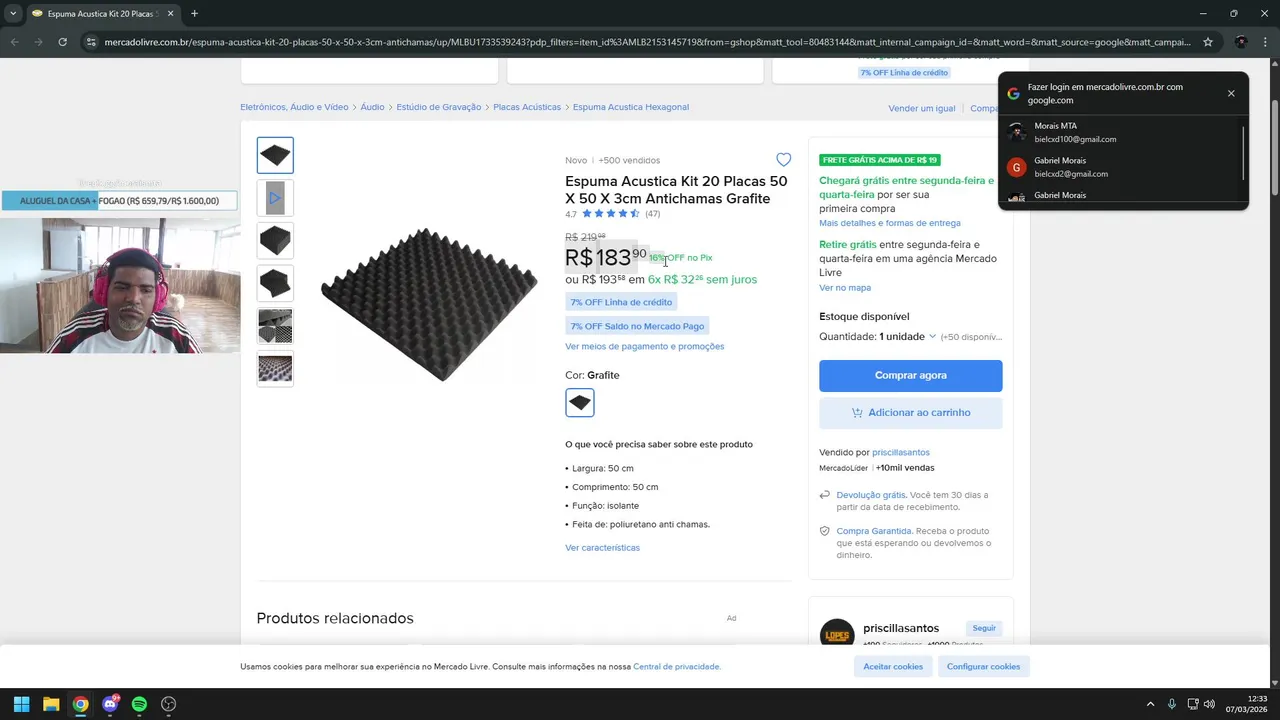The image size is (1280, 720).
Task: Open volume control in system tray
Action: click(x=1209, y=704)
